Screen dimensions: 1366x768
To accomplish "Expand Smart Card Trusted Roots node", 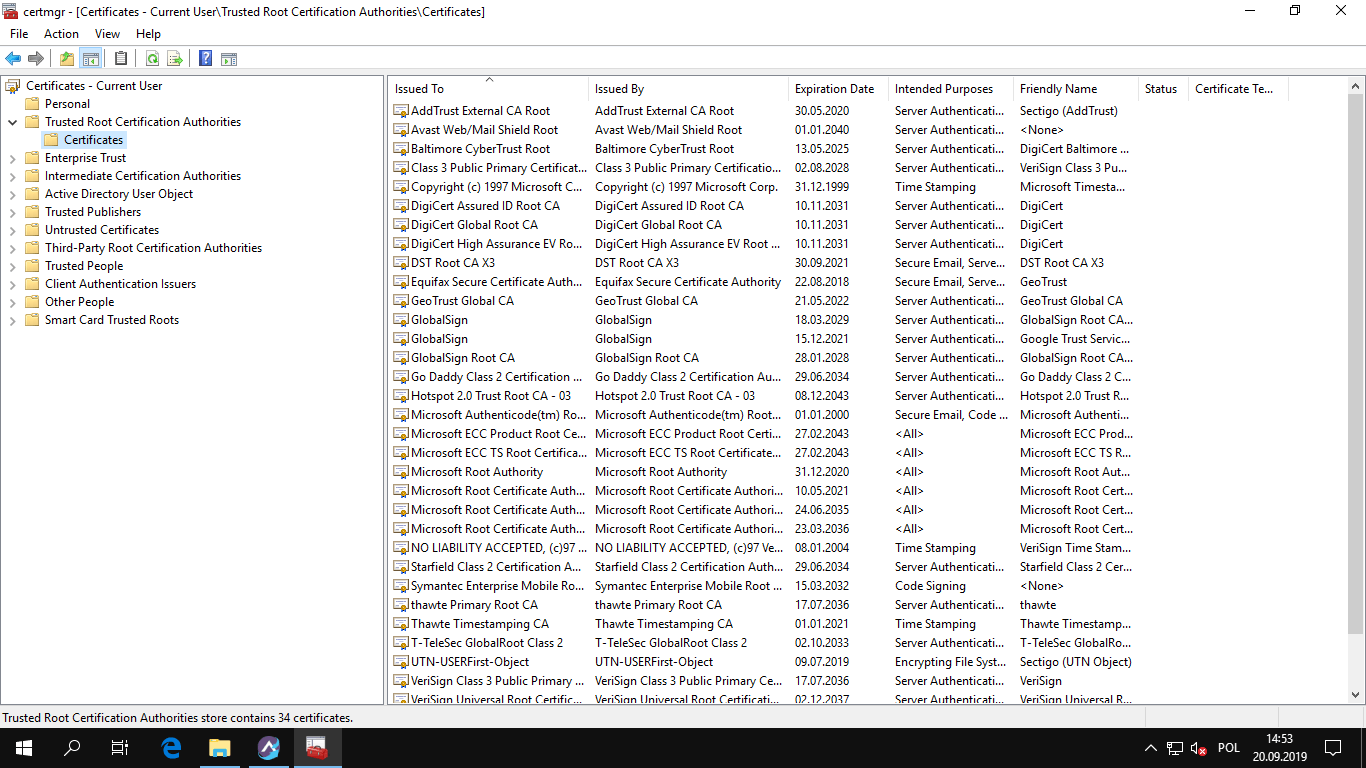I will click(x=13, y=320).
